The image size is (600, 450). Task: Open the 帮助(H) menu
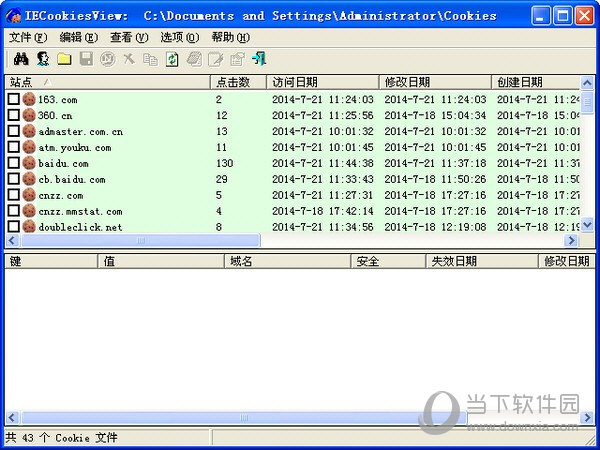click(x=230, y=38)
